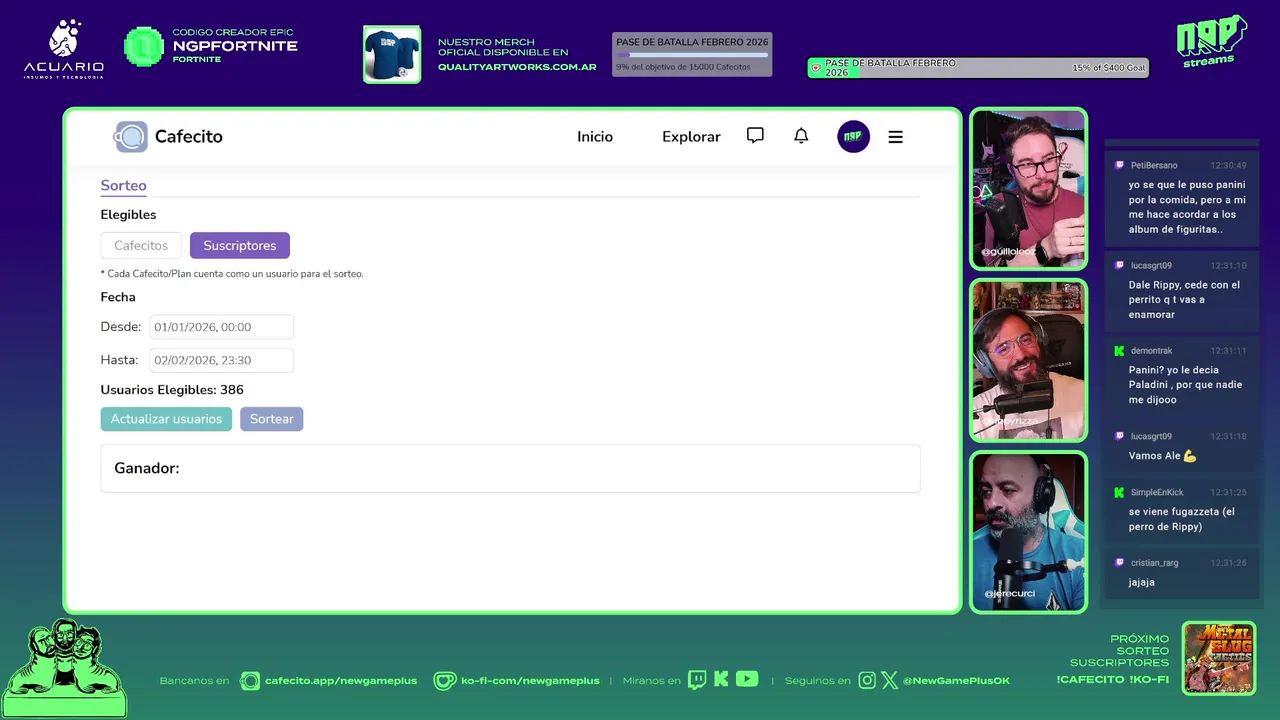Viewport: 1280px width, 720px height.
Task: Go to Inicio in the navigation
Action: (x=595, y=137)
